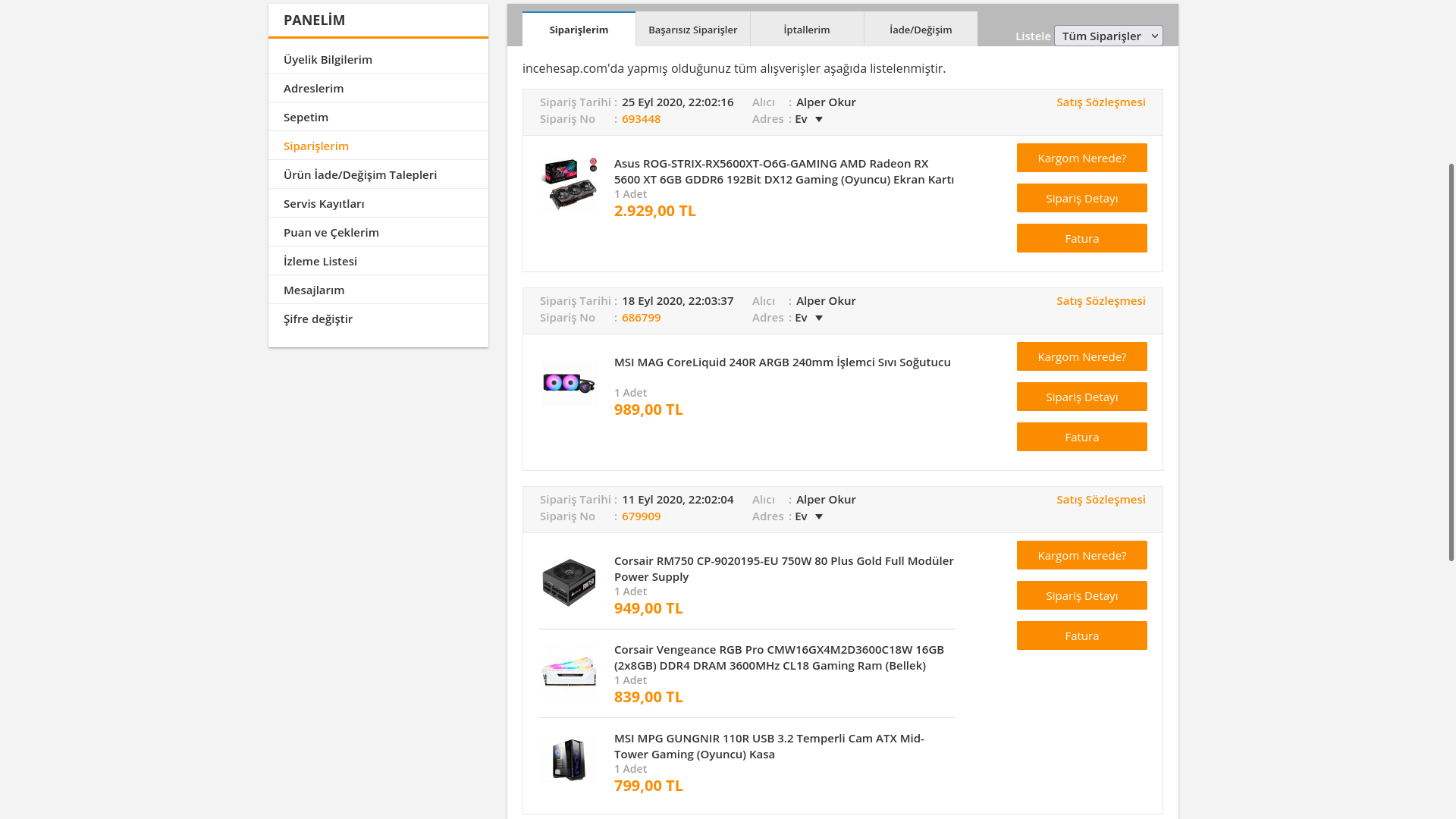Click the date 18 Eyl 2020, 22:03:37

point(677,300)
